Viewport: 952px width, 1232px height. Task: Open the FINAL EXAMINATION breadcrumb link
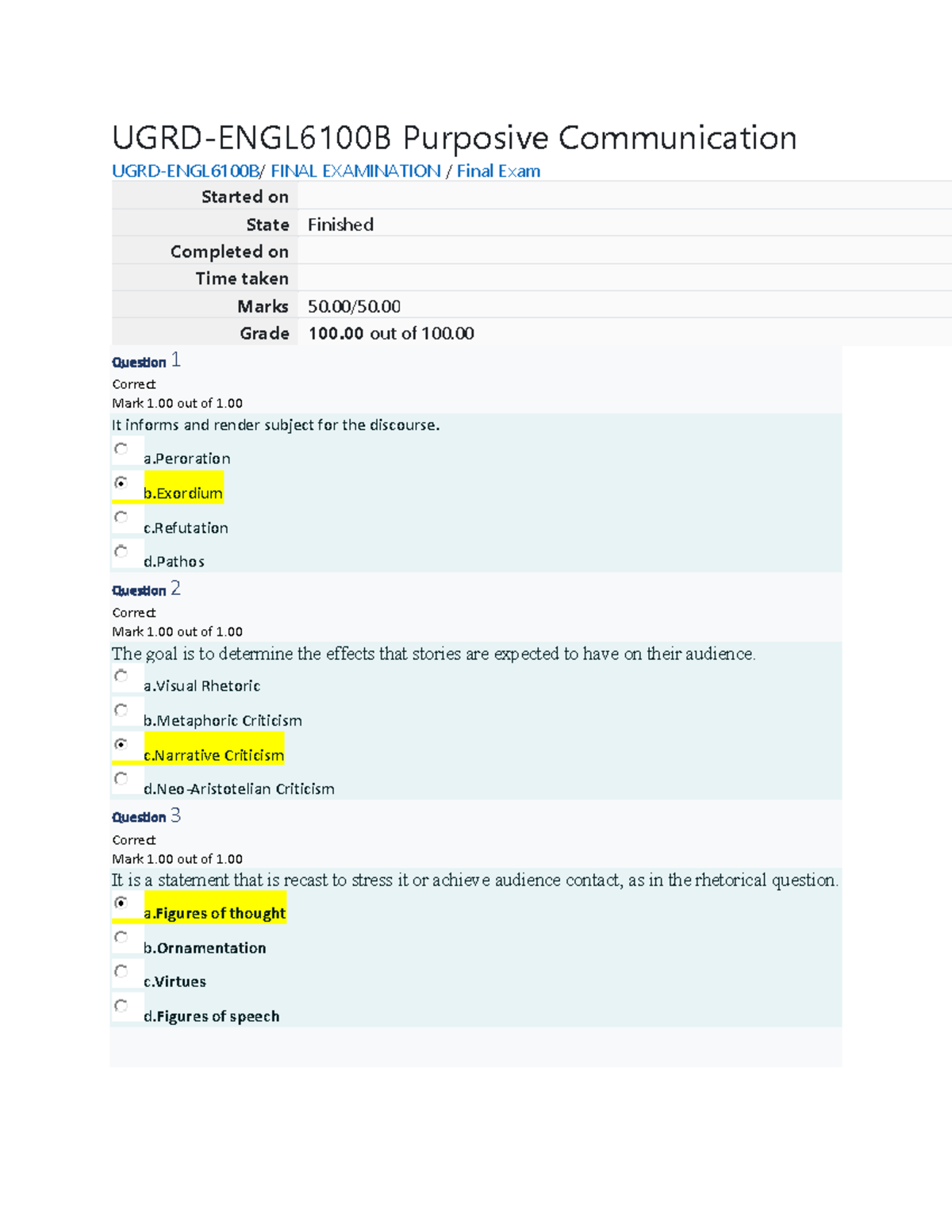click(x=356, y=171)
